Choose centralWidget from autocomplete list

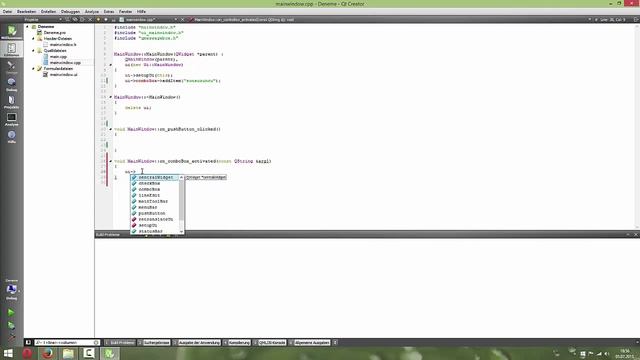click(x=155, y=178)
